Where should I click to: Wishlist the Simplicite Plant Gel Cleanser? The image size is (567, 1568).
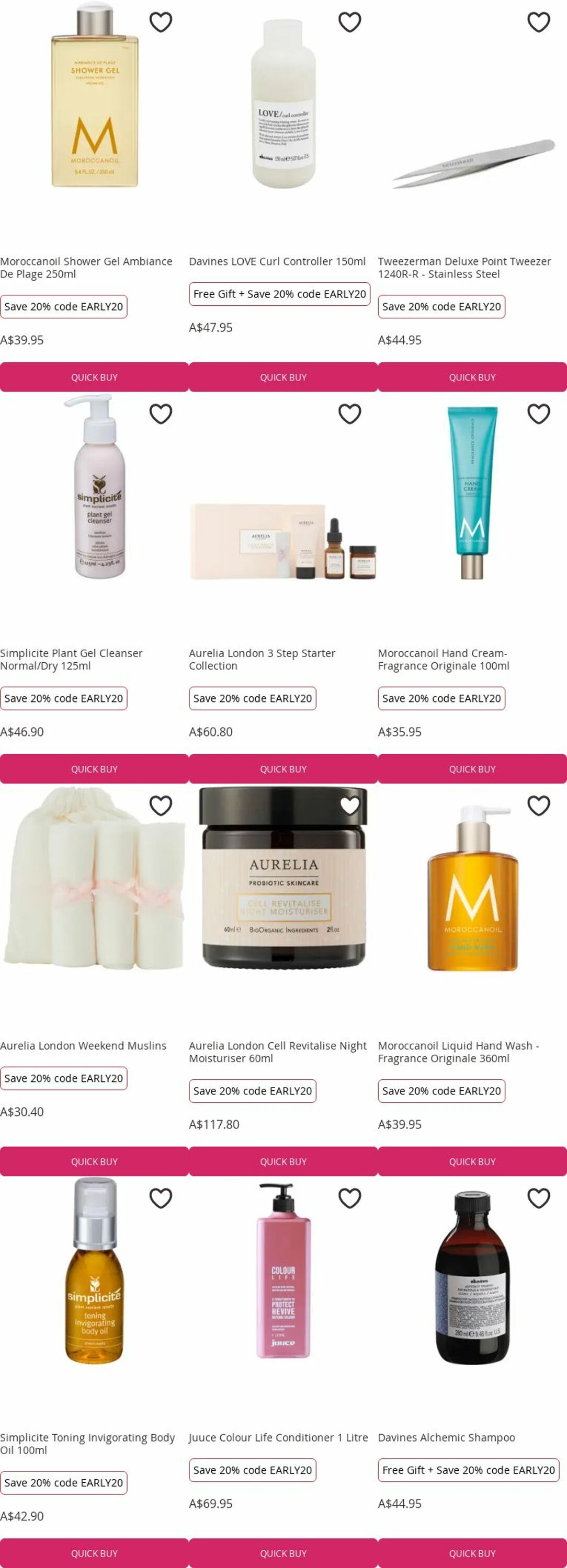pos(161,414)
